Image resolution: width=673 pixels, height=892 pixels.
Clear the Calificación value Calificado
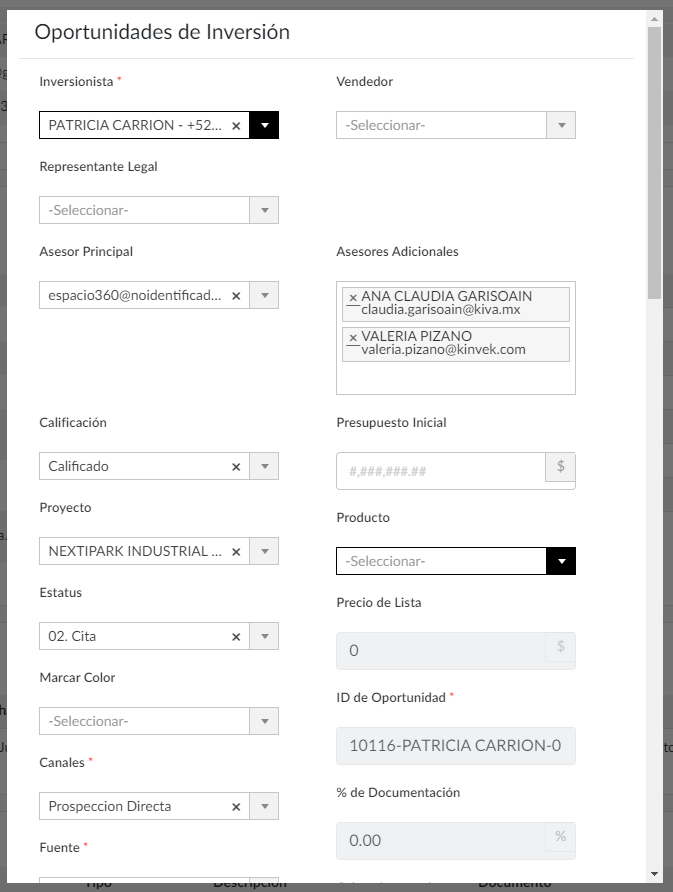click(x=236, y=467)
